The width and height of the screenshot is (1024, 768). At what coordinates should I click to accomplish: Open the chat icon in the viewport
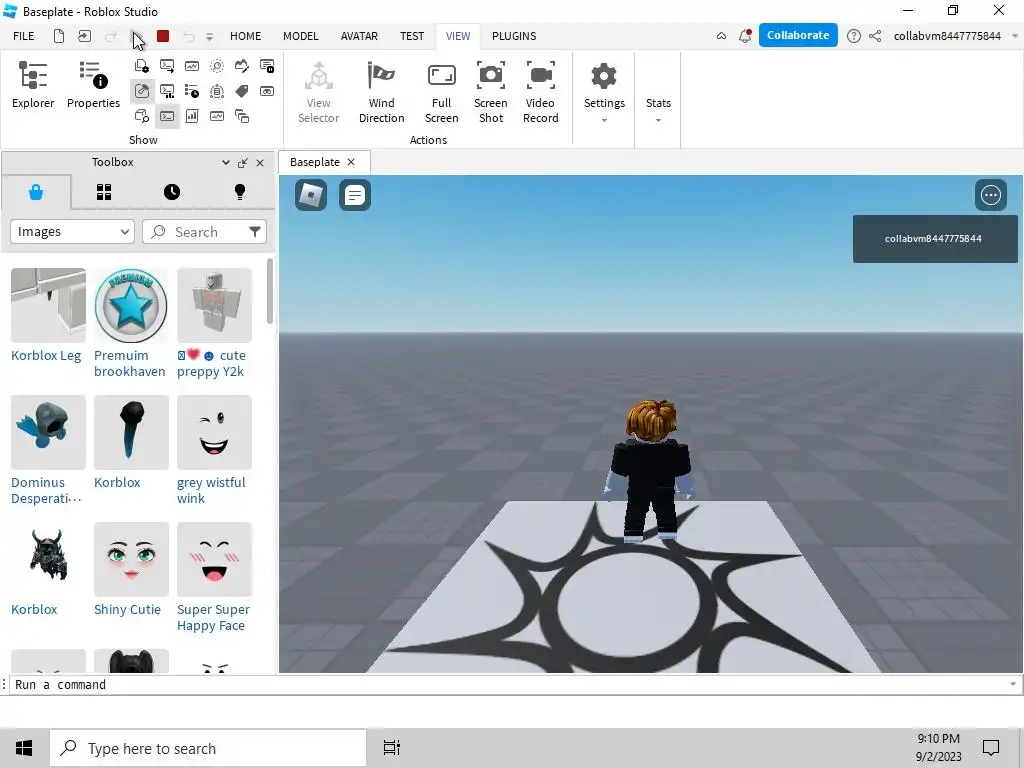[355, 195]
